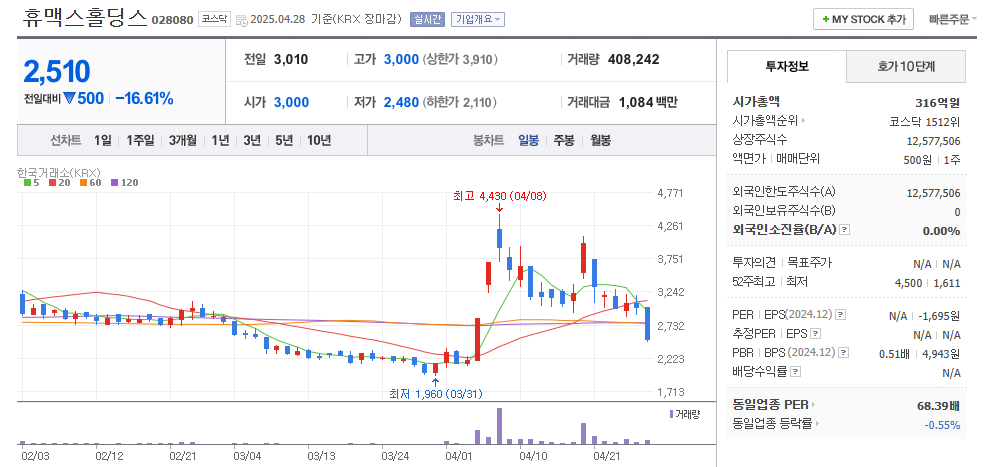The width and height of the screenshot is (1000, 467).
Task: Click the help icon next to PER EPS(2024.12)
Action: [x=841, y=315]
